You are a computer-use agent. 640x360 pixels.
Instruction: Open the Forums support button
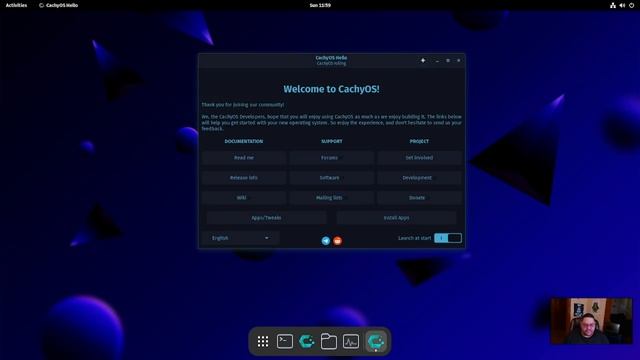tap(331, 158)
